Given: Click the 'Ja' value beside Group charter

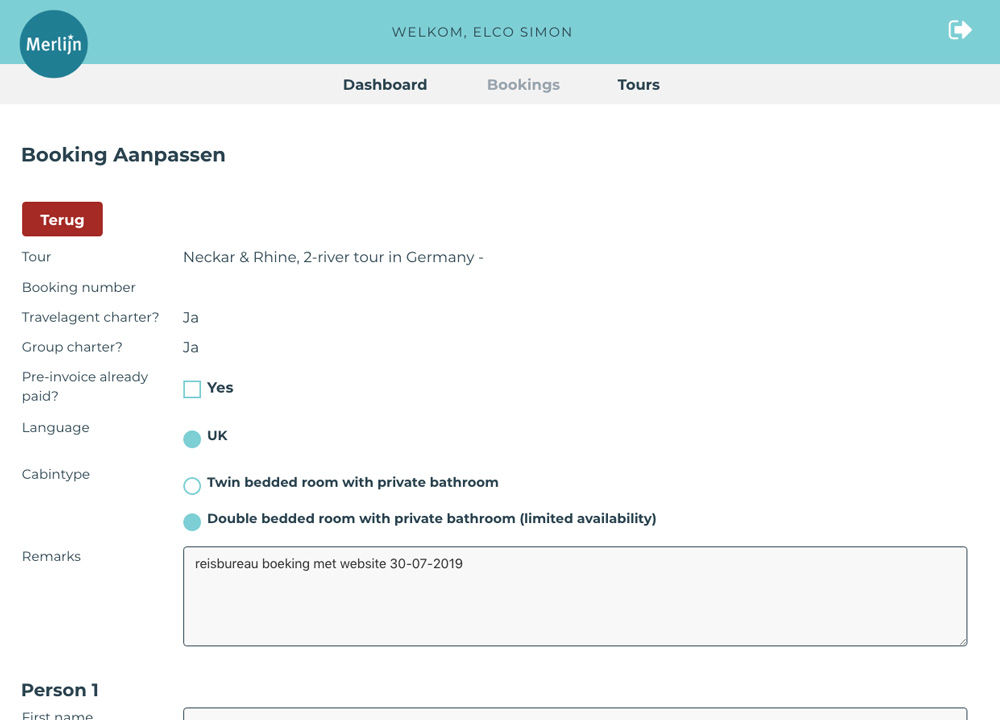Looking at the screenshot, I should (x=191, y=348).
